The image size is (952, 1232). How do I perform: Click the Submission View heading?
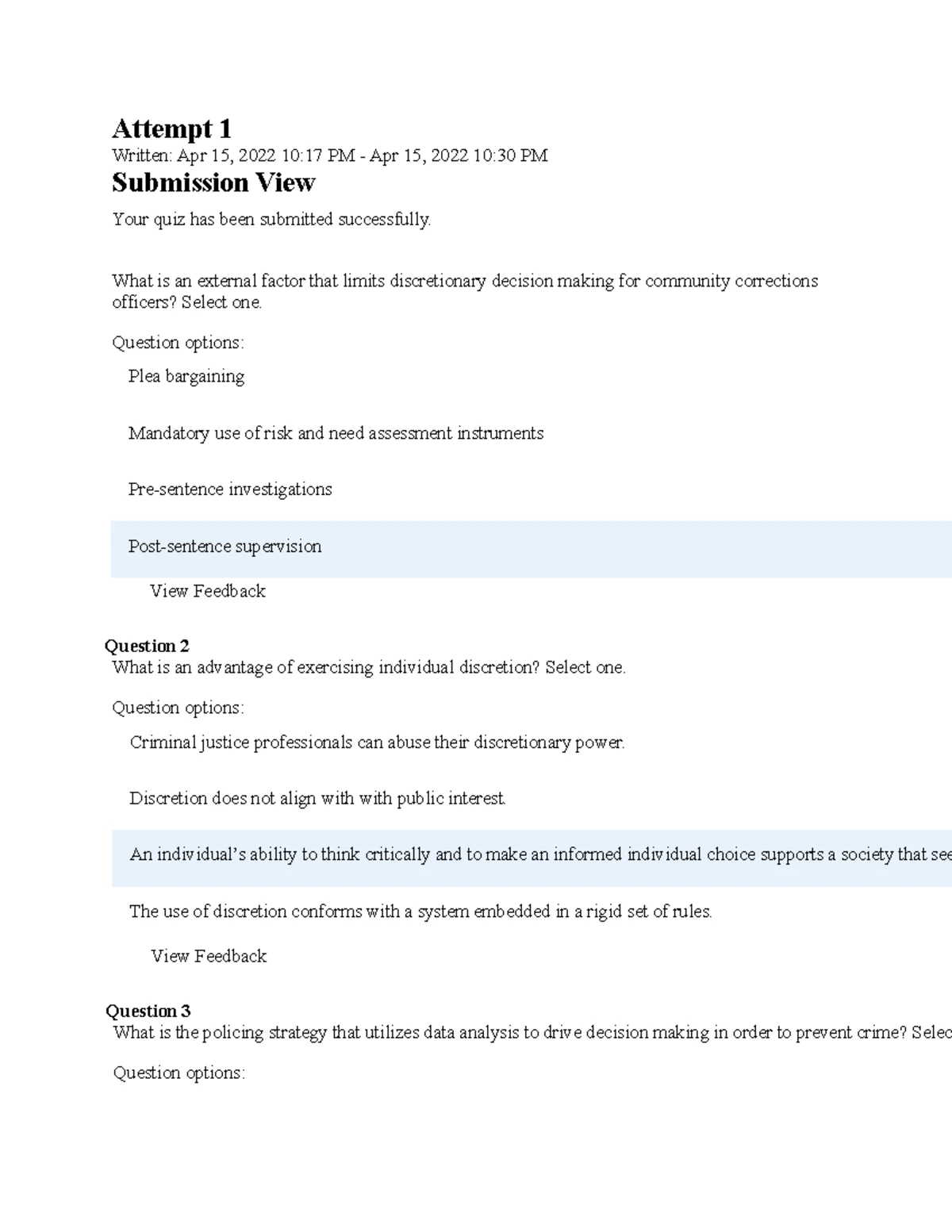pyautogui.click(x=213, y=182)
